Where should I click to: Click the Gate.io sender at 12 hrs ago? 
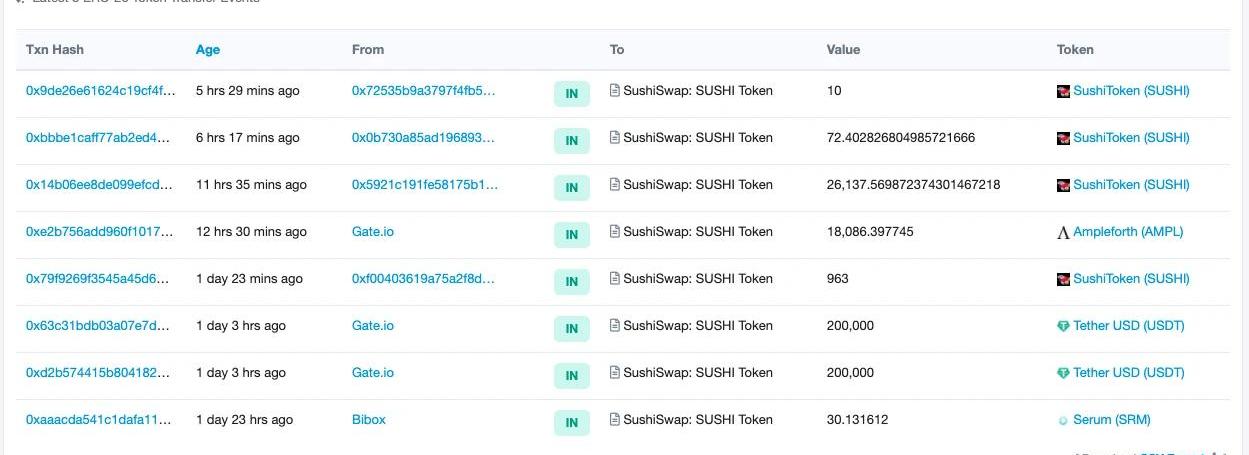click(372, 231)
